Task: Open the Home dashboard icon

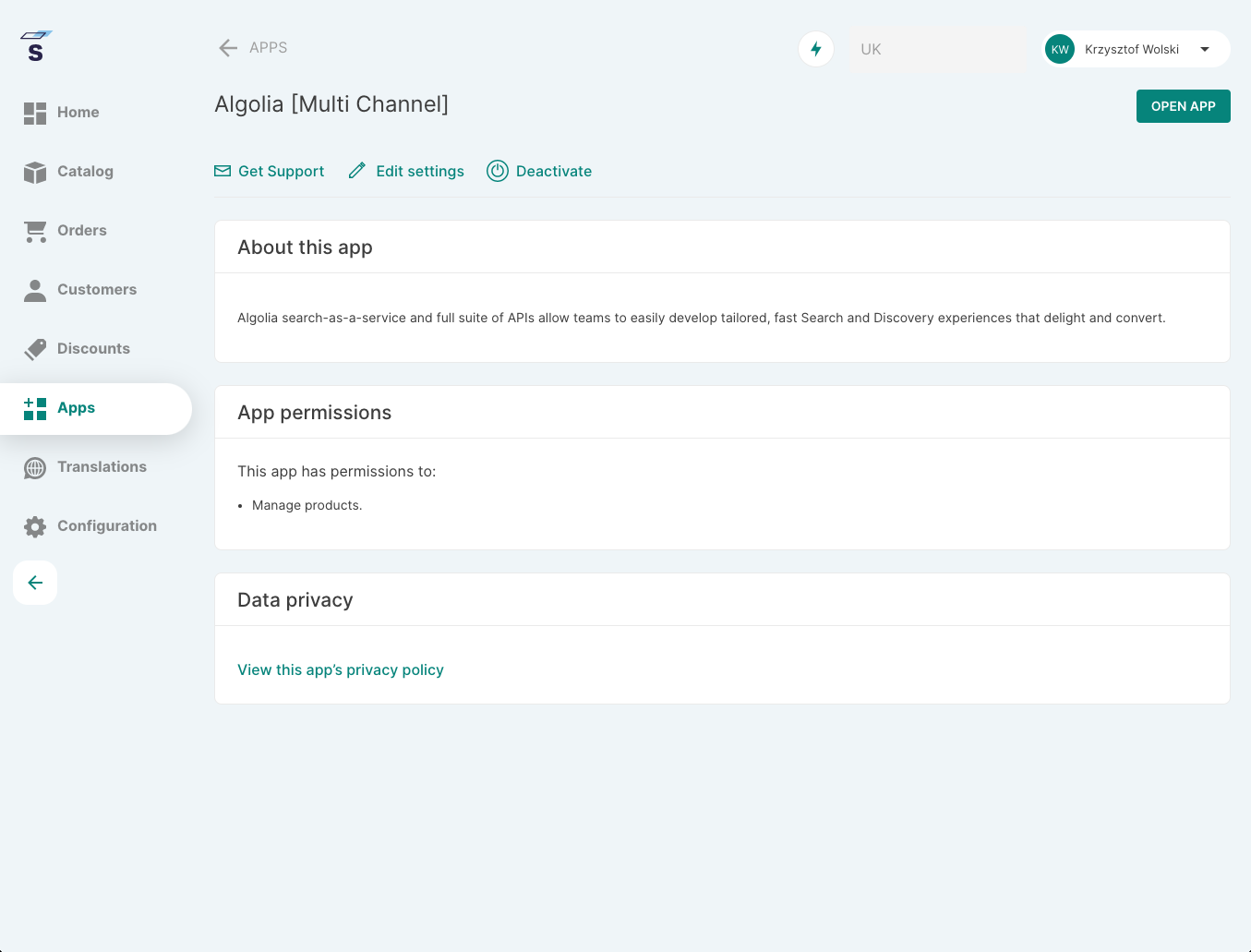Action: [x=35, y=113]
